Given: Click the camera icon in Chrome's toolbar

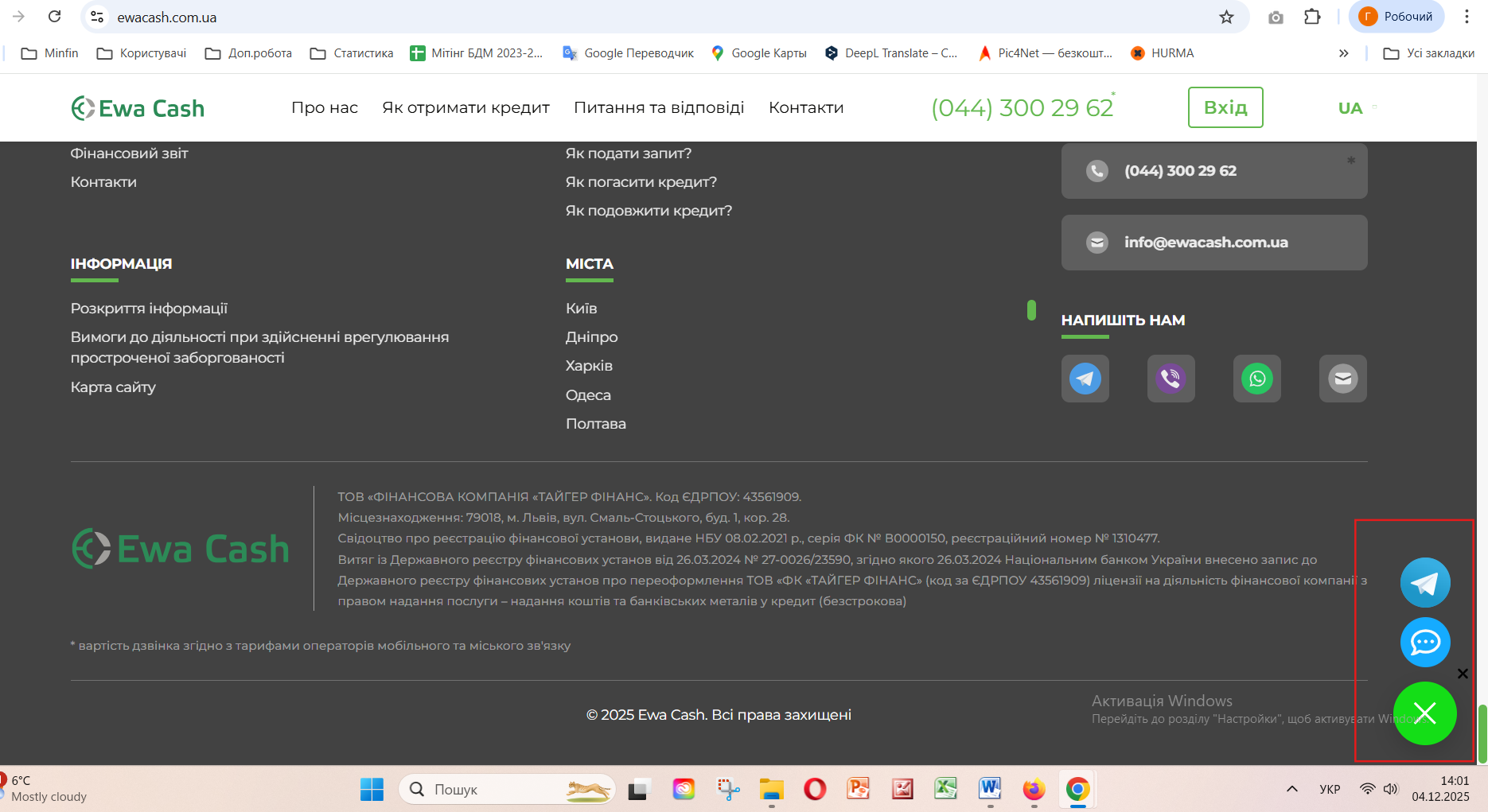Looking at the screenshot, I should click(x=1276, y=17).
